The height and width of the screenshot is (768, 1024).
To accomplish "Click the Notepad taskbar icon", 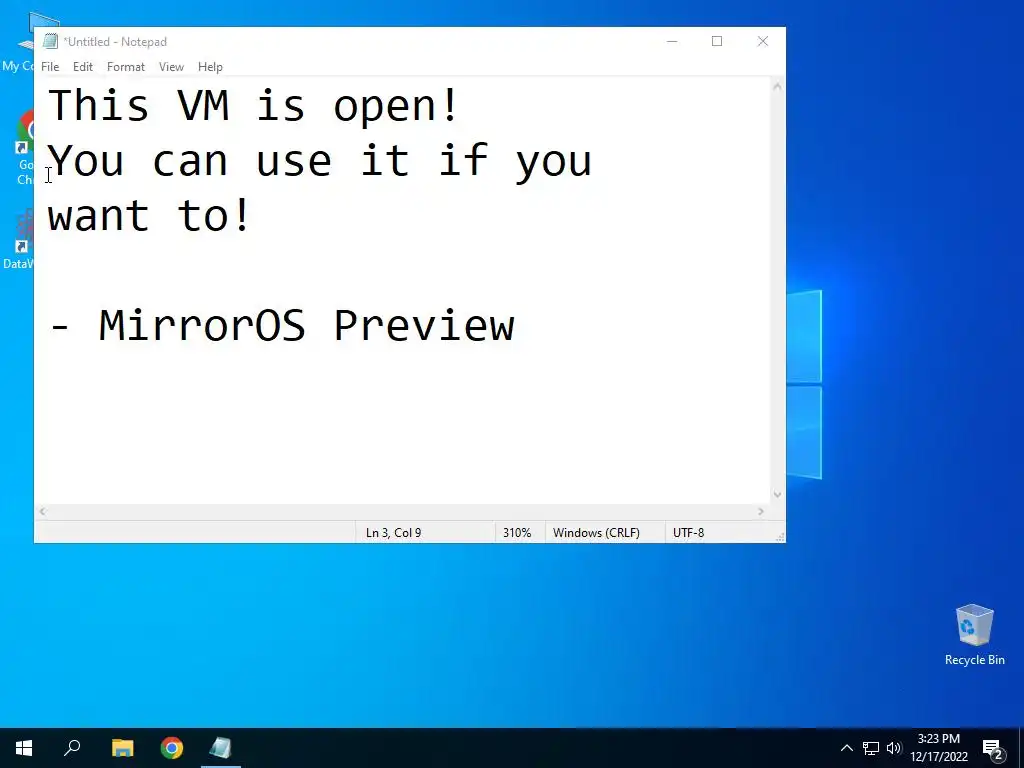I will pyautogui.click(x=221, y=748).
